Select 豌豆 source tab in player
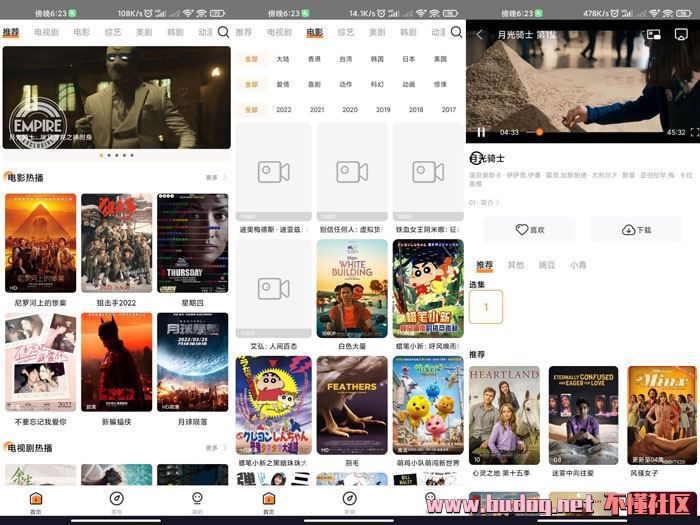This screenshot has width=700, height=525. tap(547, 265)
